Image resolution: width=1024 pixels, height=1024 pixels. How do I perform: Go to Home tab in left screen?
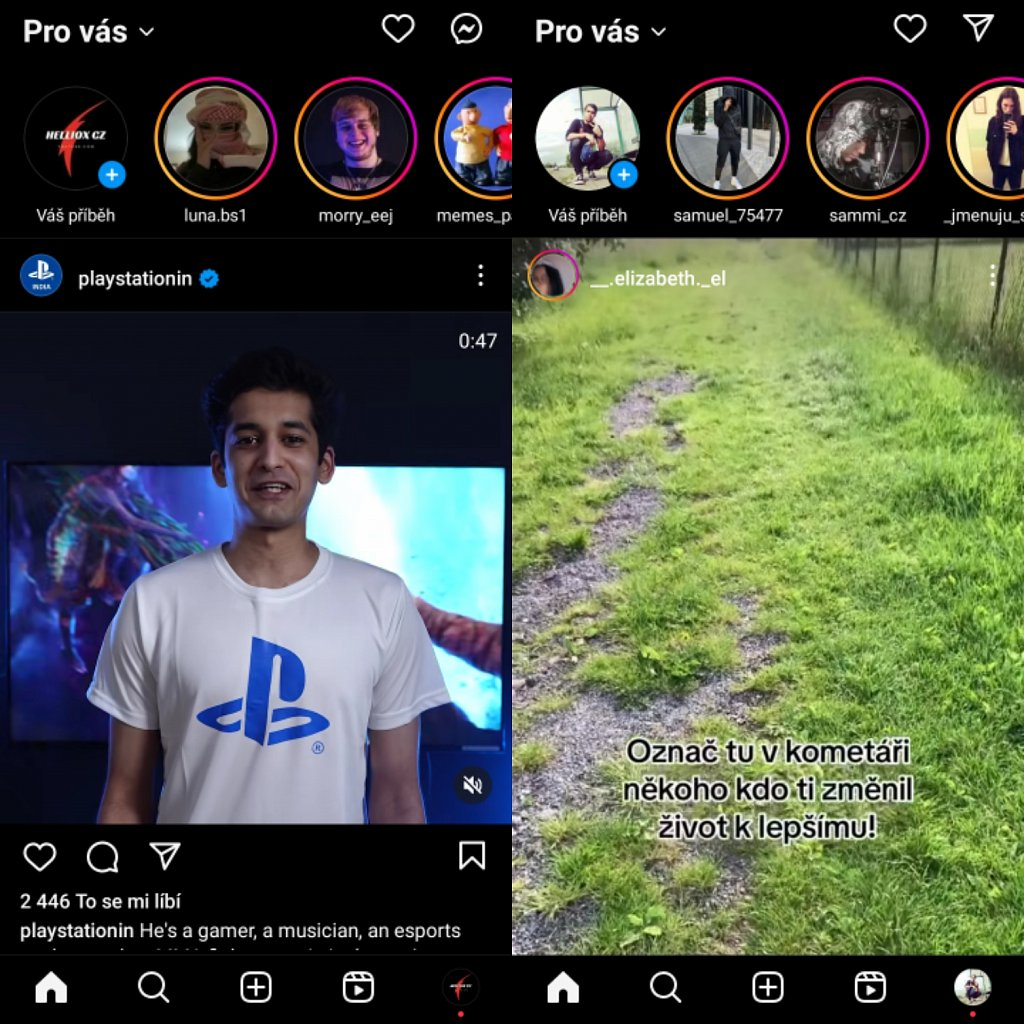click(51, 987)
